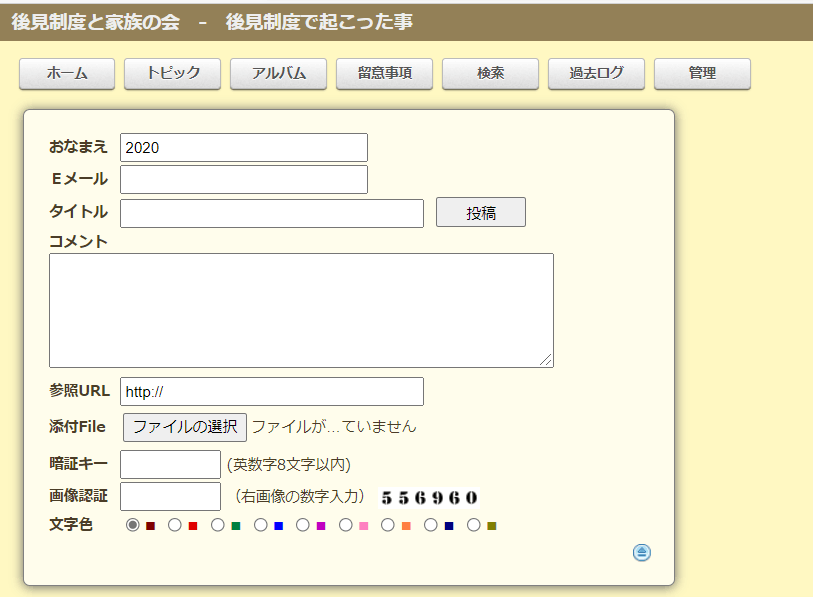This screenshot has width=813, height=597.
Task: Click the comment box resize handle
Action: (545, 359)
